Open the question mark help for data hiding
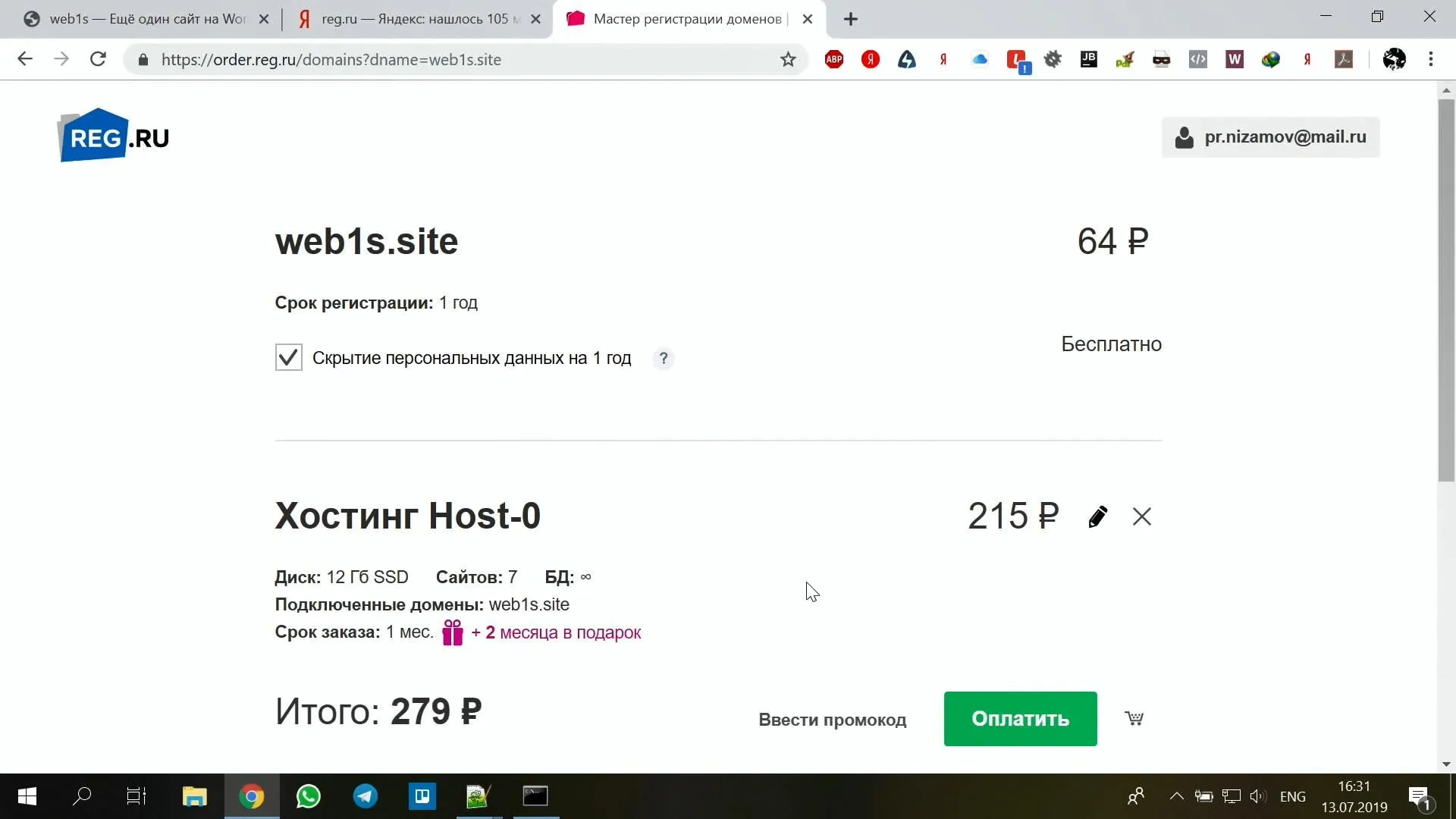The width and height of the screenshot is (1456, 819). click(x=664, y=358)
